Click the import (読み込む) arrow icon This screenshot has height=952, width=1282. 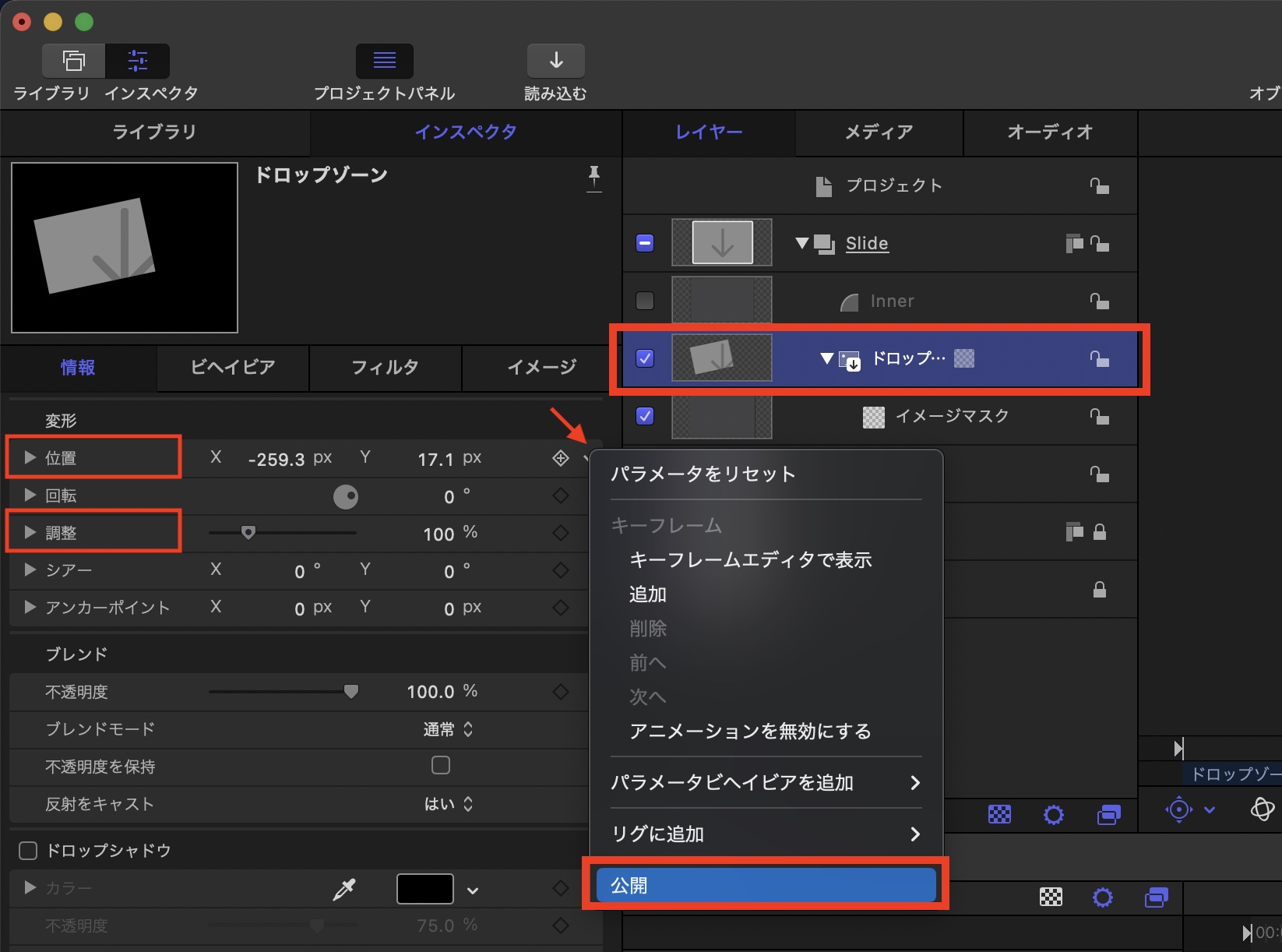click(555, 61)
